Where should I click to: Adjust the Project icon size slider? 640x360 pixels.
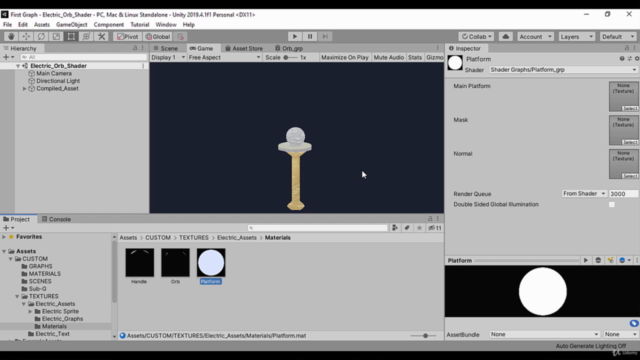(424, 336)
